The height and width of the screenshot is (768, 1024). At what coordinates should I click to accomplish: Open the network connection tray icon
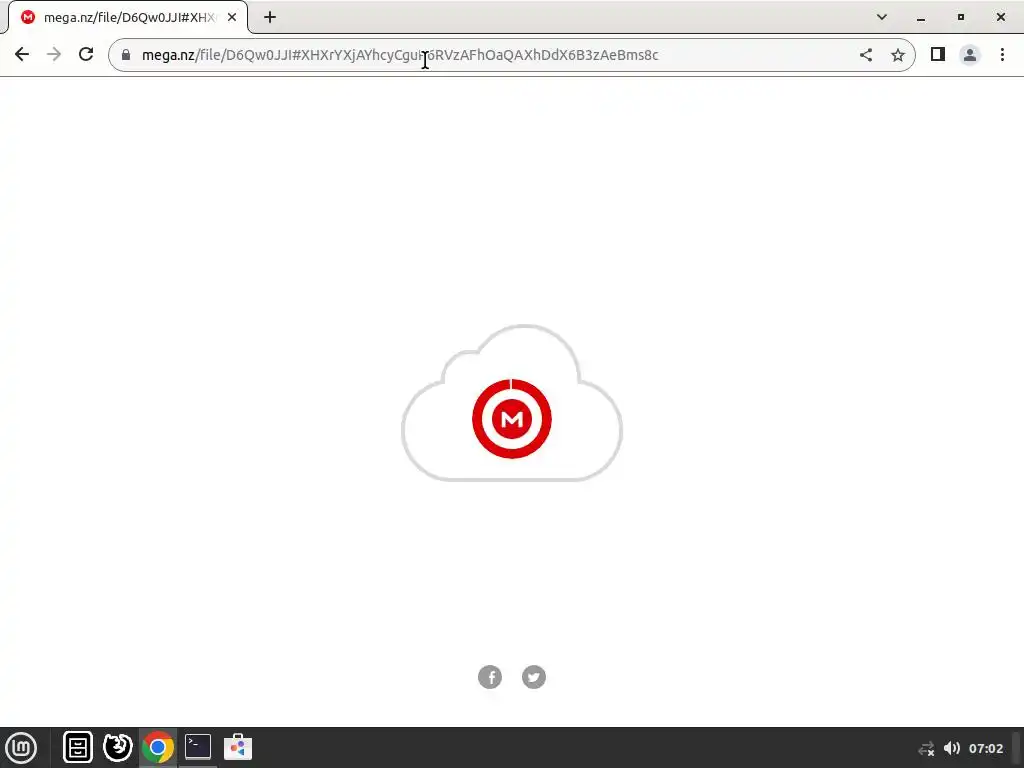pos(926,748)
